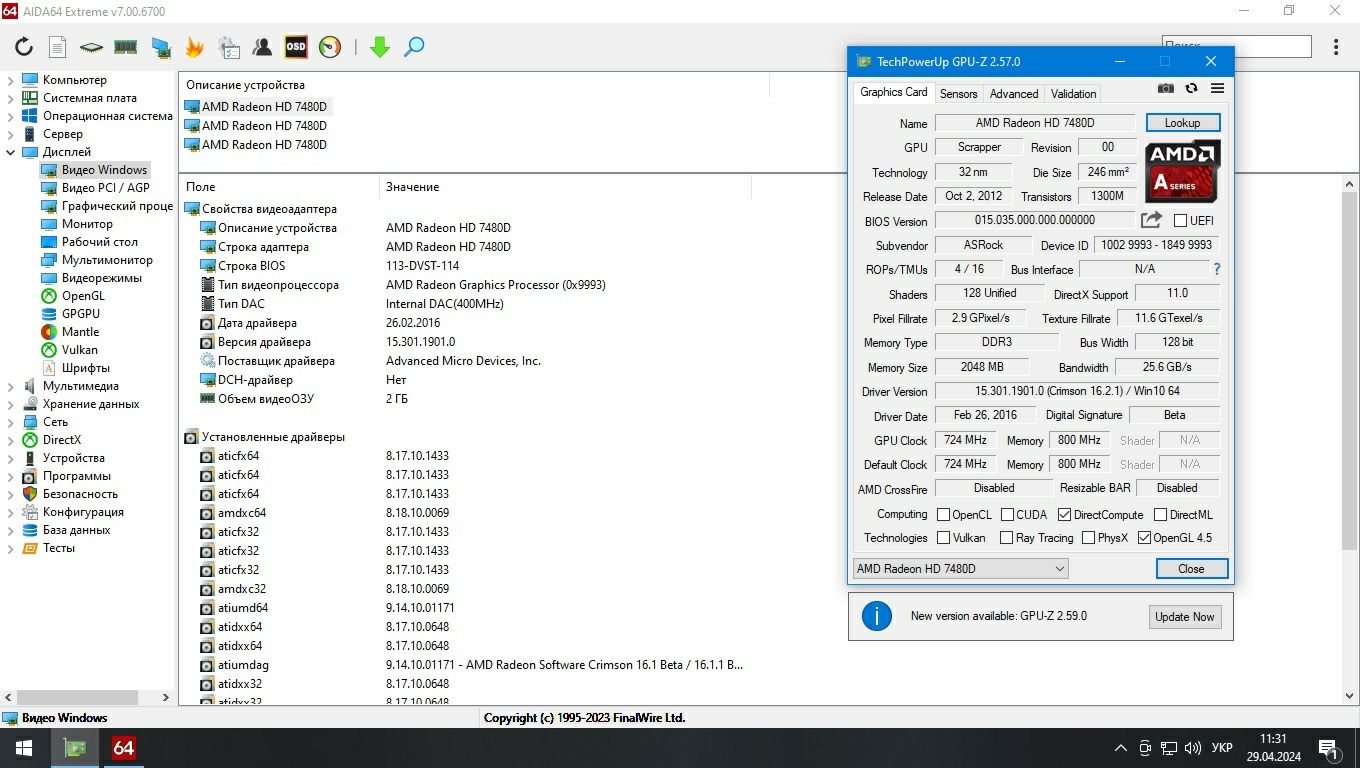Click the green download arrow icon
This screenshot has height=768, width=1360.
coord(380,47)
